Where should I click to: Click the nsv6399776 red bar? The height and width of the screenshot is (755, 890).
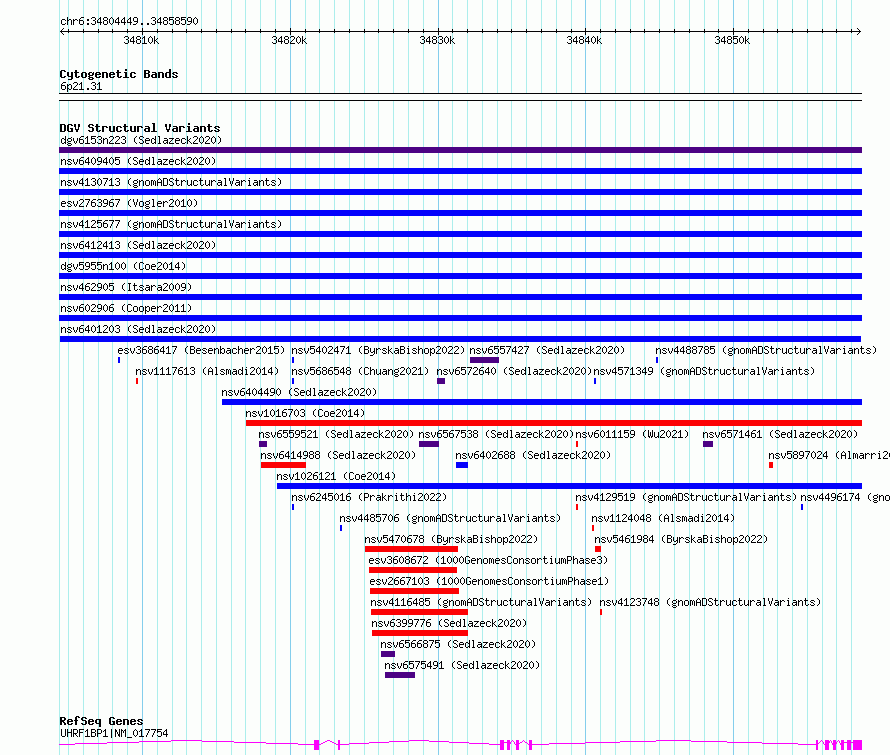point(420,633)
